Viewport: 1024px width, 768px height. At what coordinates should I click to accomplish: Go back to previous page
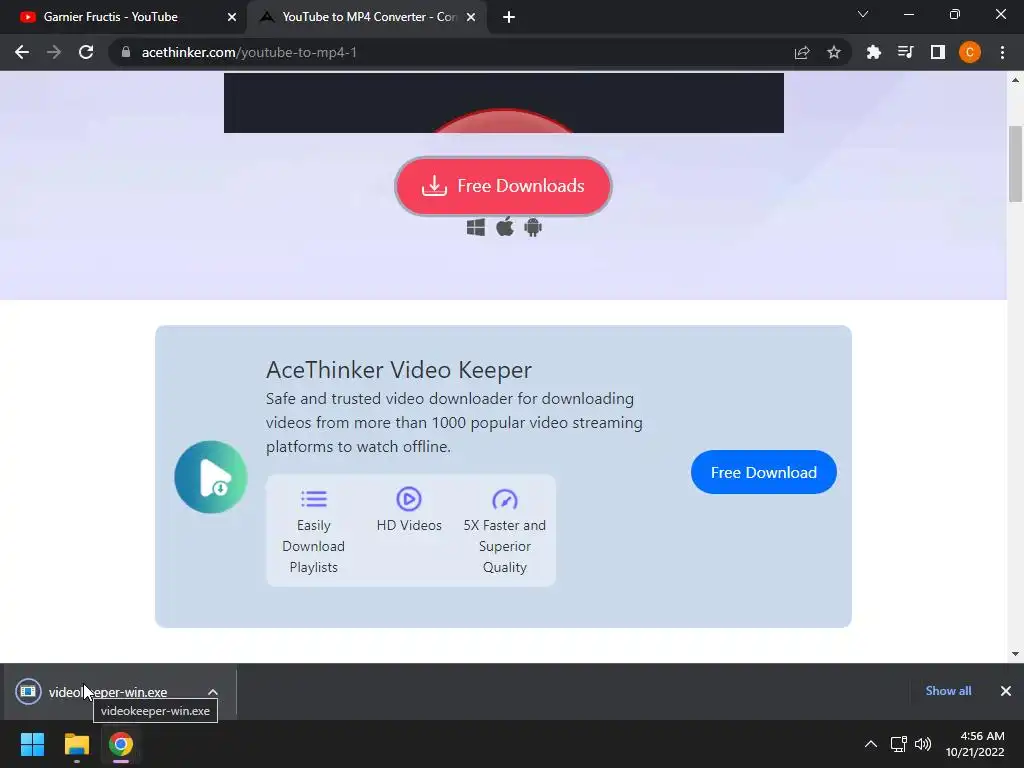22,52
